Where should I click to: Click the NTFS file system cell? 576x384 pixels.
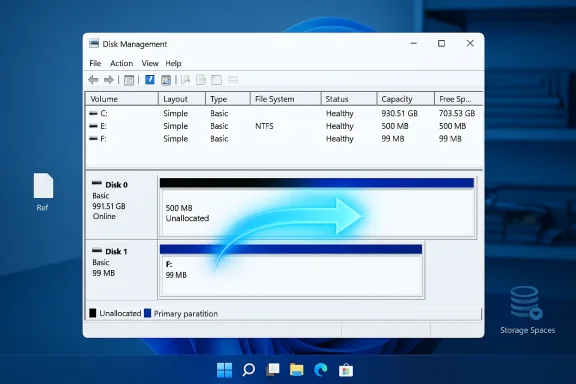click(264, 126)
